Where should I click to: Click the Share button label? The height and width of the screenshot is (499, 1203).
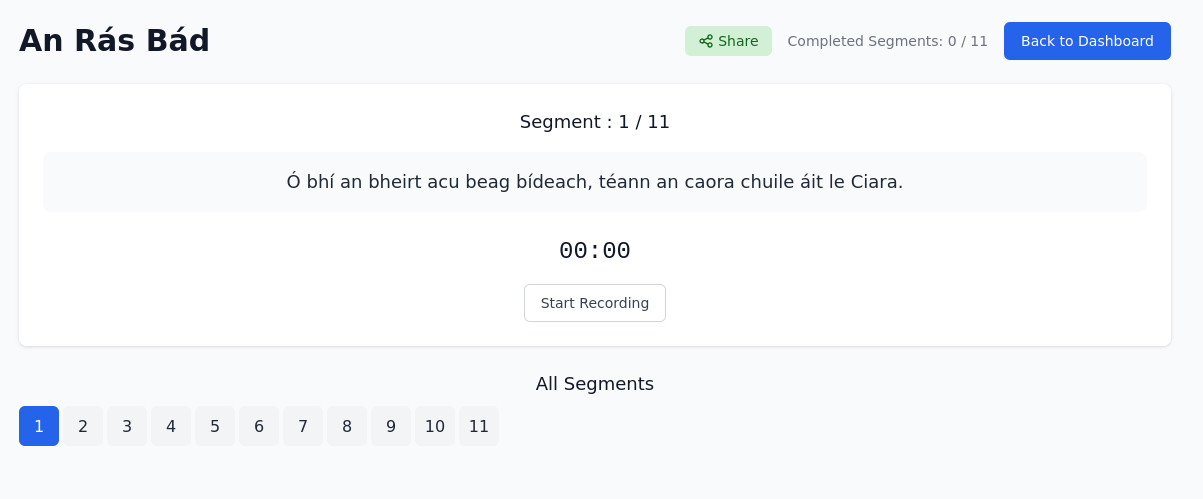pos(738,41)
